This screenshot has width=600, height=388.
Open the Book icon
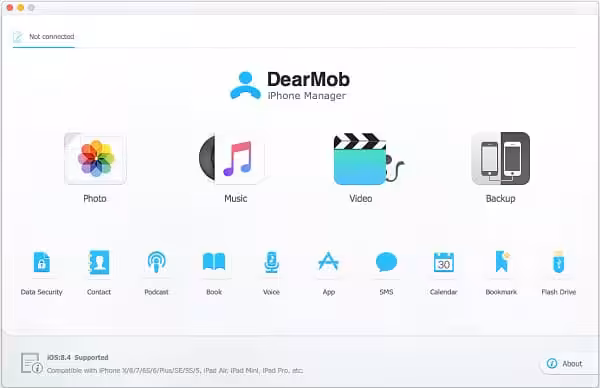(214, 262)
